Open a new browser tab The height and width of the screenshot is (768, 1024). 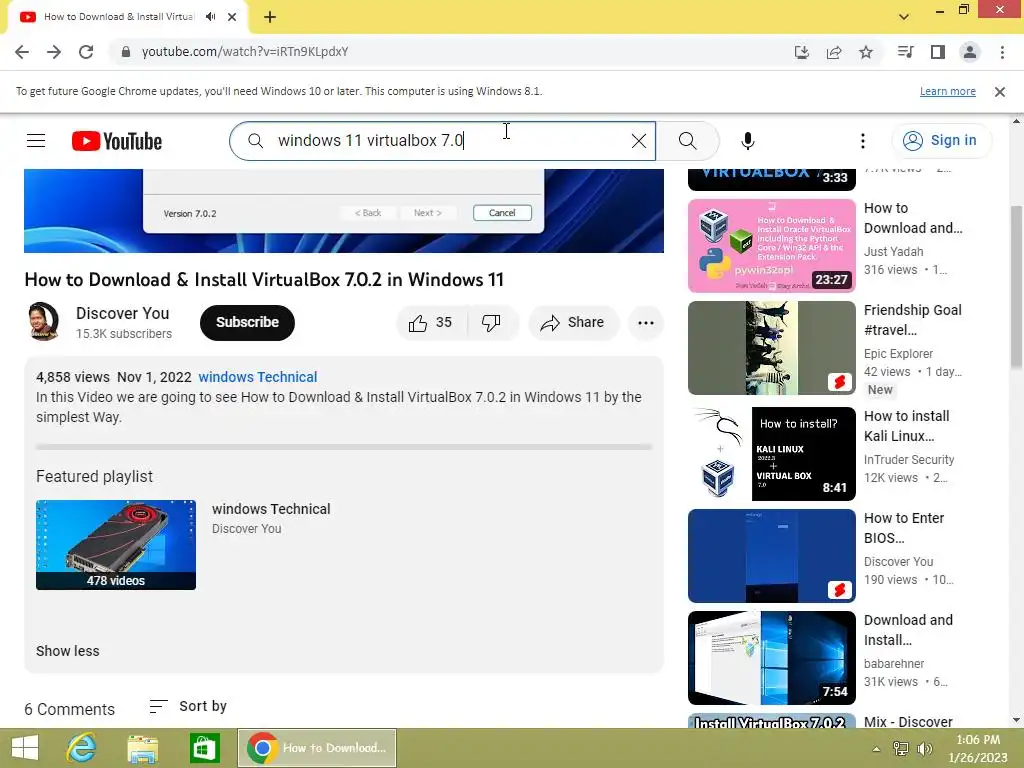(x=270, y=17)
